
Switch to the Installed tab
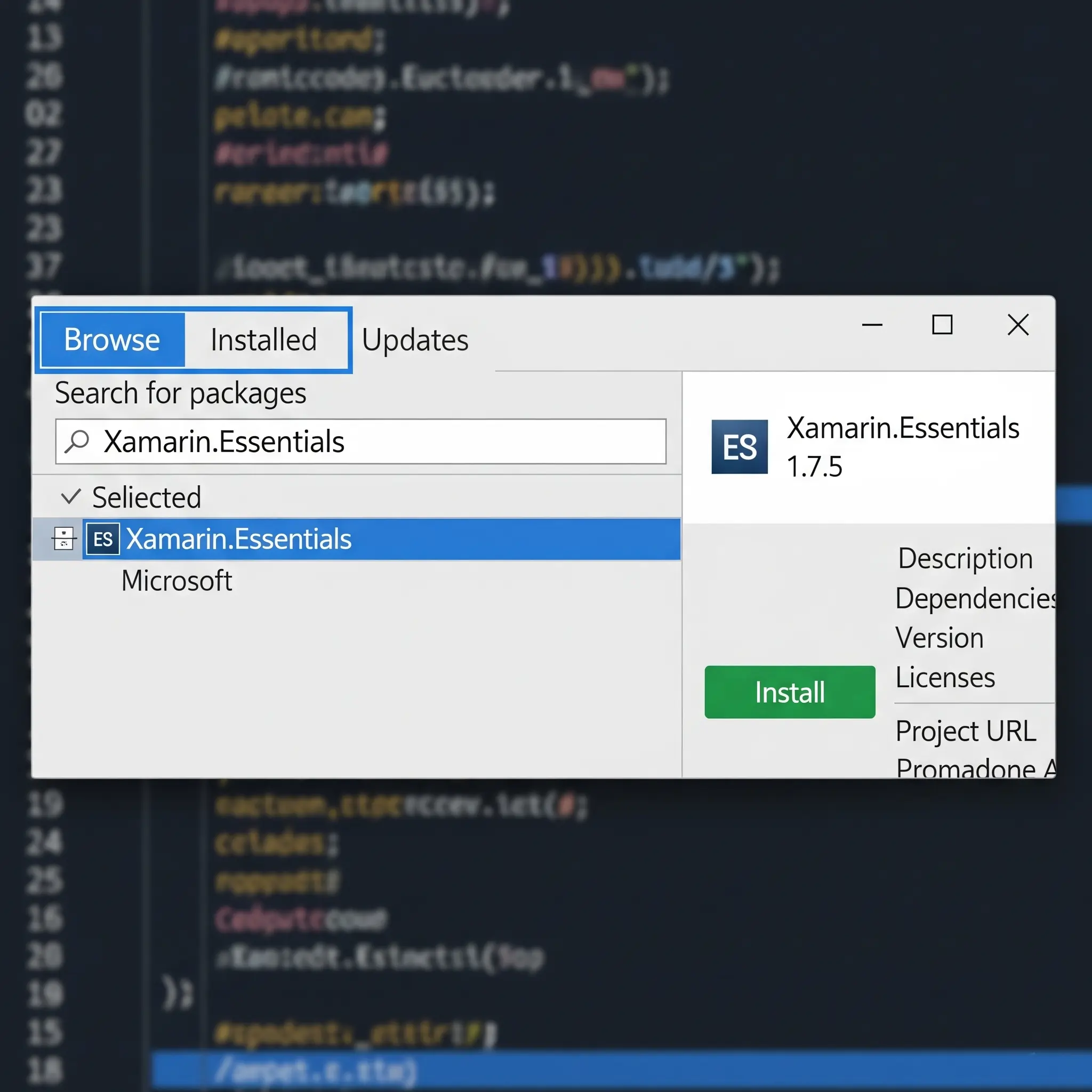coord(263,339)
